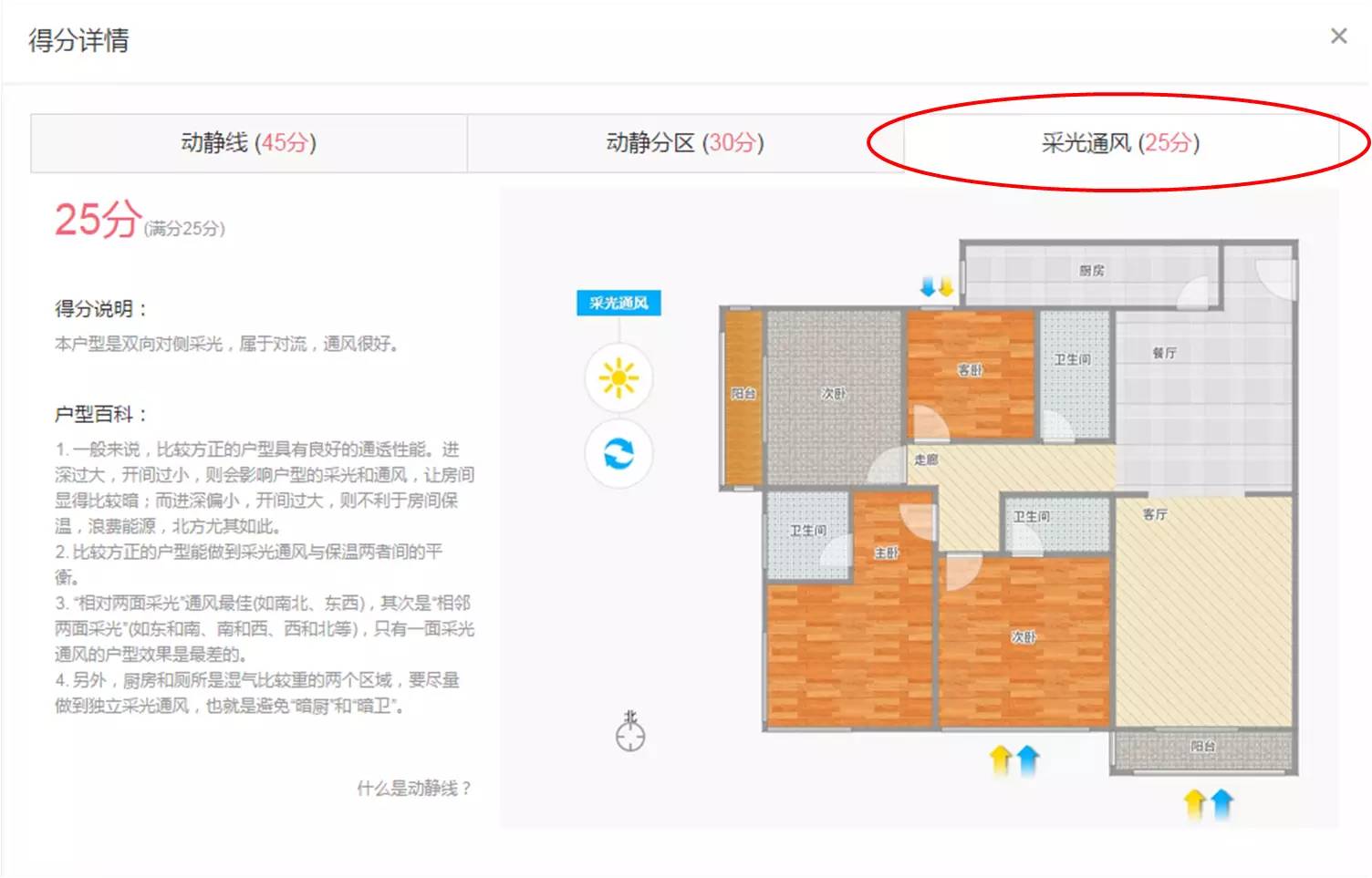The width and height of the screenshot is (1372, 878).
Task: Click the arrows above the 客卧 room
Action: tap(937, 287)
